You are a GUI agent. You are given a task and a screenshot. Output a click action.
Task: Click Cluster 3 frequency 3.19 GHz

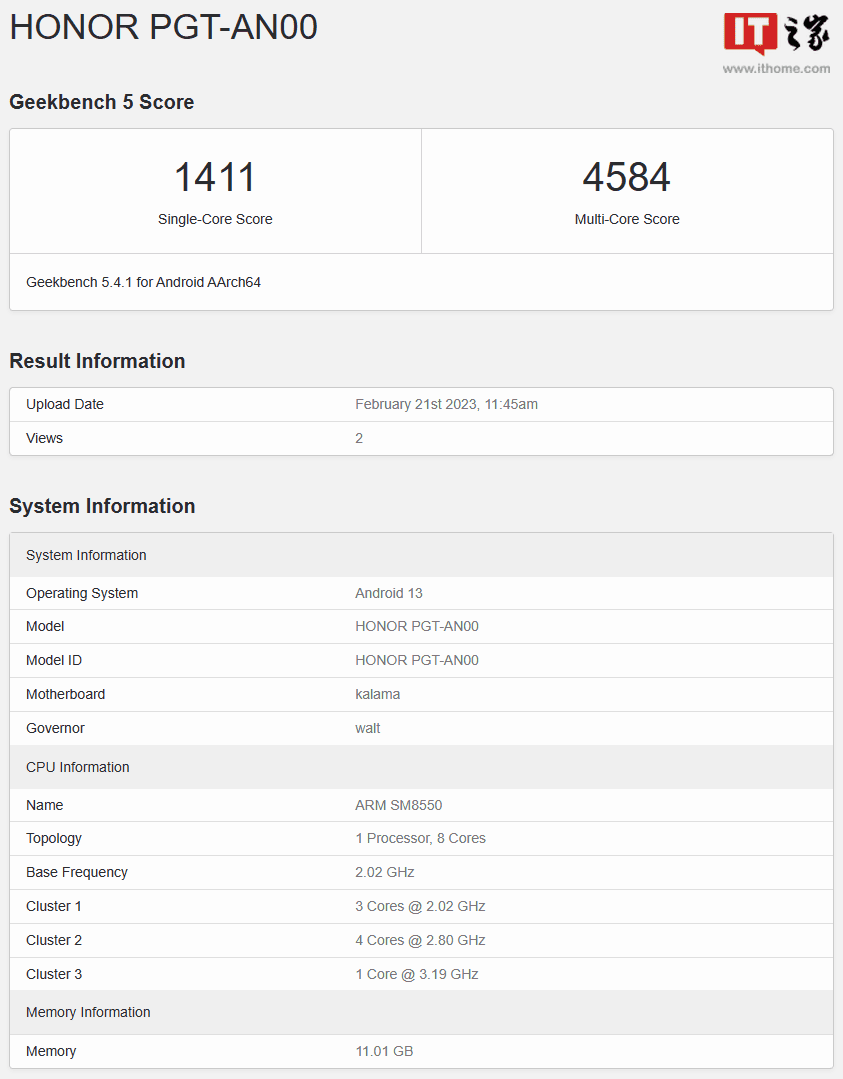tap(416, 974)
